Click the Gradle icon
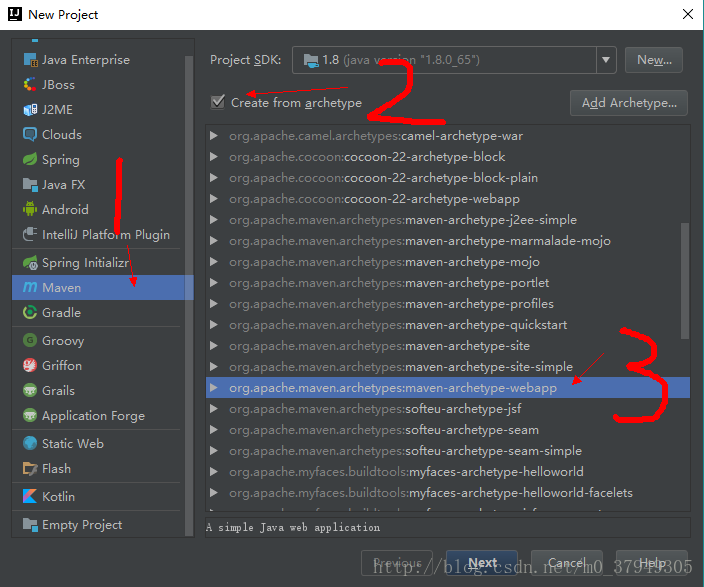This screenshot has width=704, height=587. pyautogui.click(x=30, y=313)
